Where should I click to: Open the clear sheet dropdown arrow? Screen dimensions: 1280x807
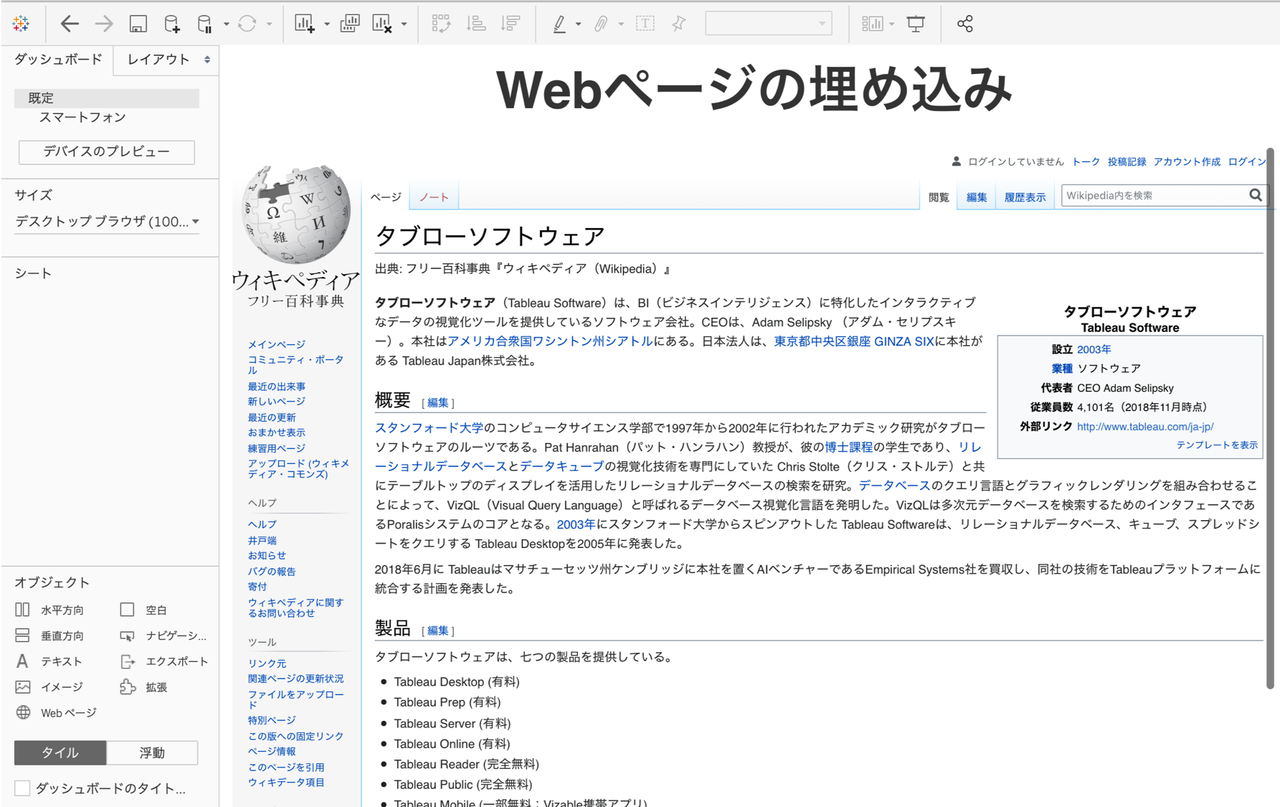pyautogui.click(x=403, y=24)
